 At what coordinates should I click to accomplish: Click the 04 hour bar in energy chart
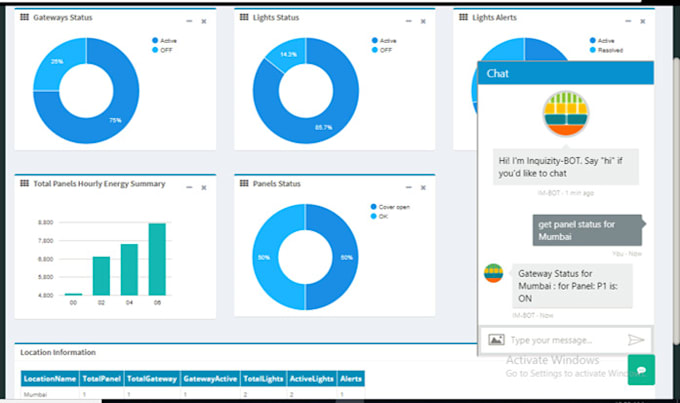pos(129,269)
